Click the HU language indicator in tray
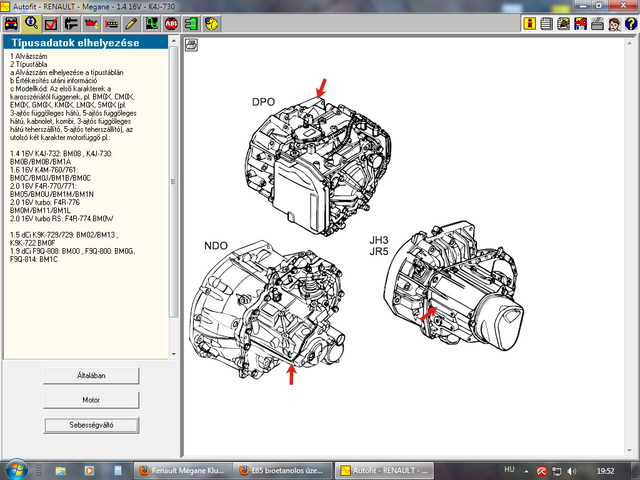The image size is (640, 480). (509, 469)
